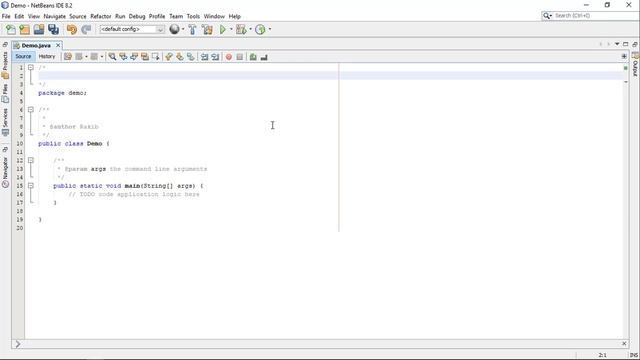
Task: Select the Demo.java editor tab
Action: (36, 45)
